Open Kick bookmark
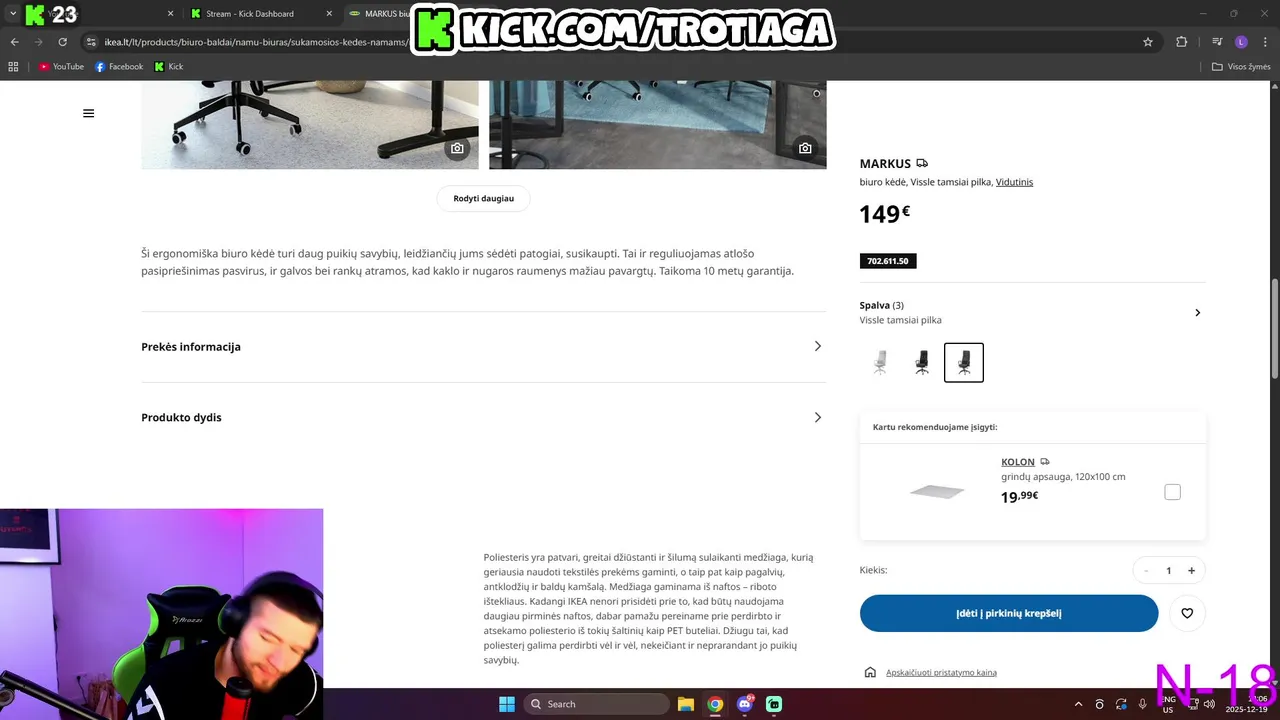 [169, 67]
